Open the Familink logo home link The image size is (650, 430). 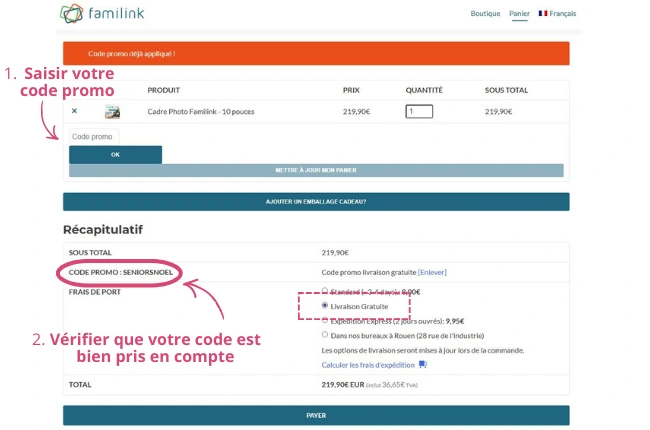(102, 13)
